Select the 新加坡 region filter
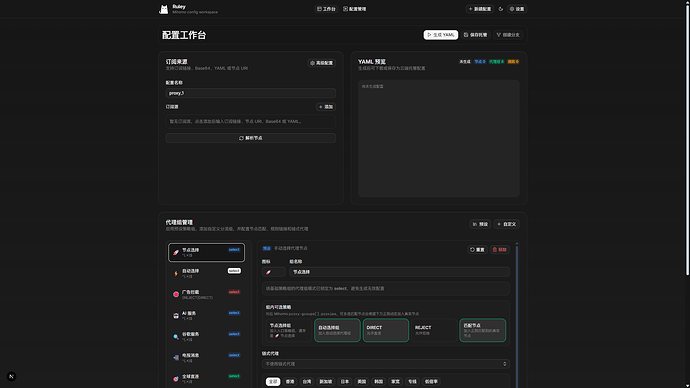 coord(326,381)
